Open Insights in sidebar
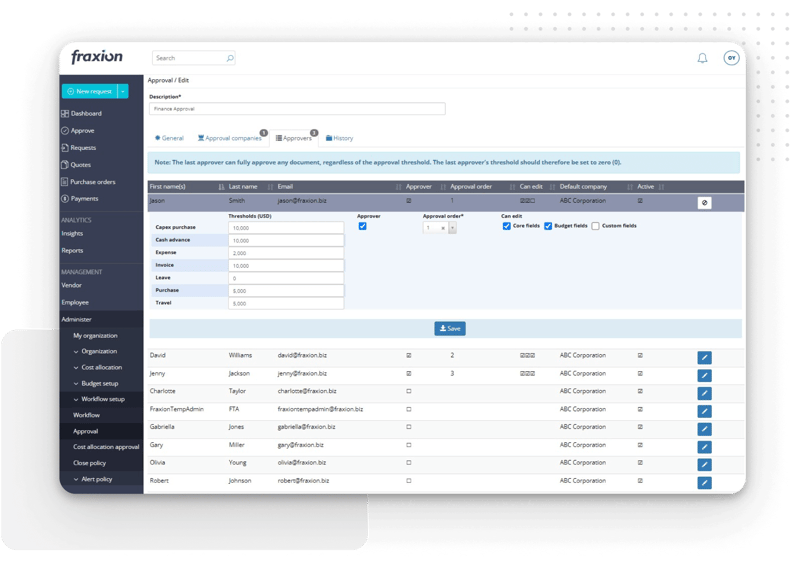 pos(72,234)
